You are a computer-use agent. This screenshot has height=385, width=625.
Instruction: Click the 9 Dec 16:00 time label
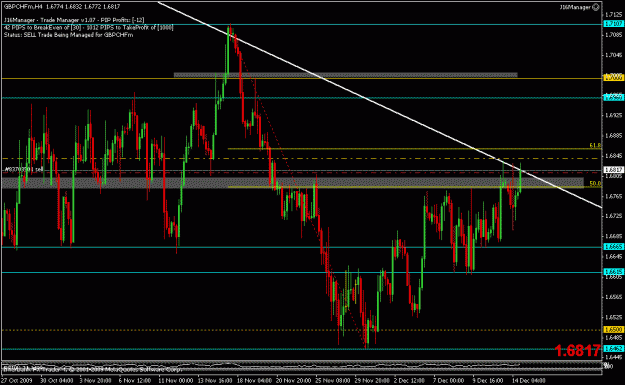488,380
